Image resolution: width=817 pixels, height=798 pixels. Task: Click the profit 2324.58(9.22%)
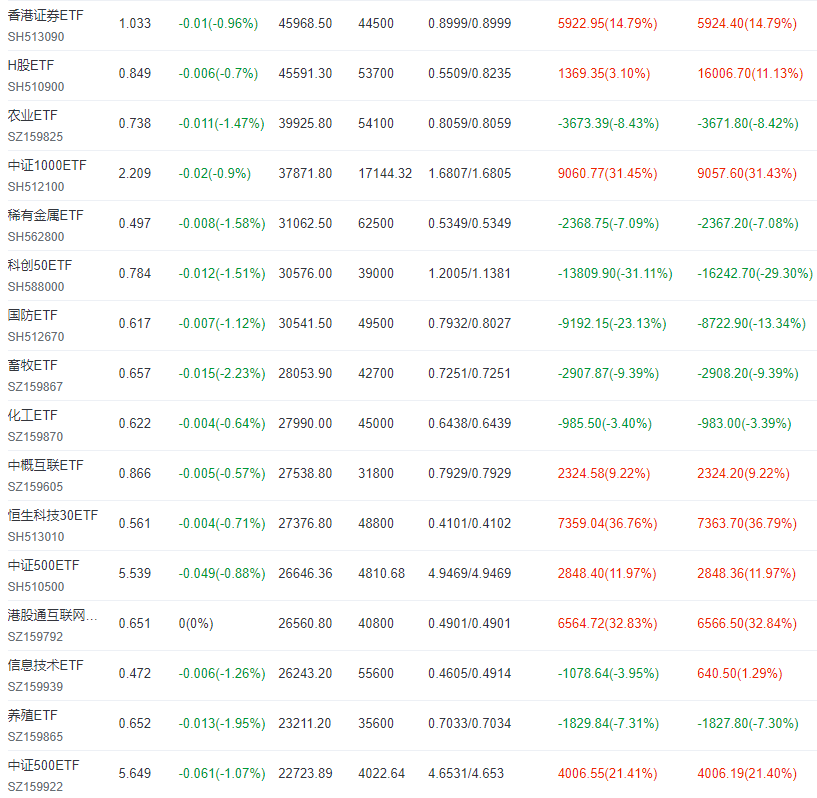click(604, 474)
